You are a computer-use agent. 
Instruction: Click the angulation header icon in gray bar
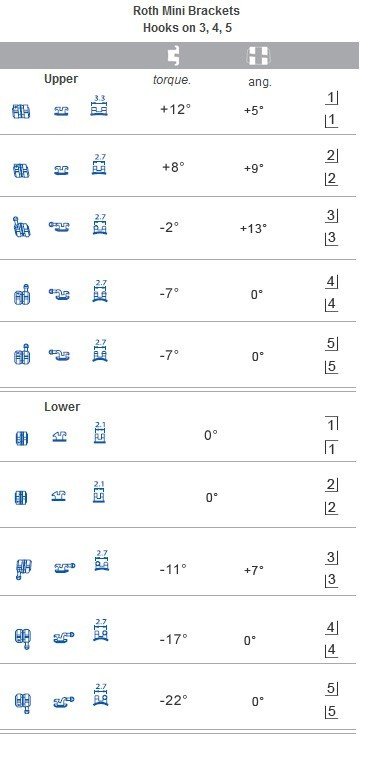[258, 56]
